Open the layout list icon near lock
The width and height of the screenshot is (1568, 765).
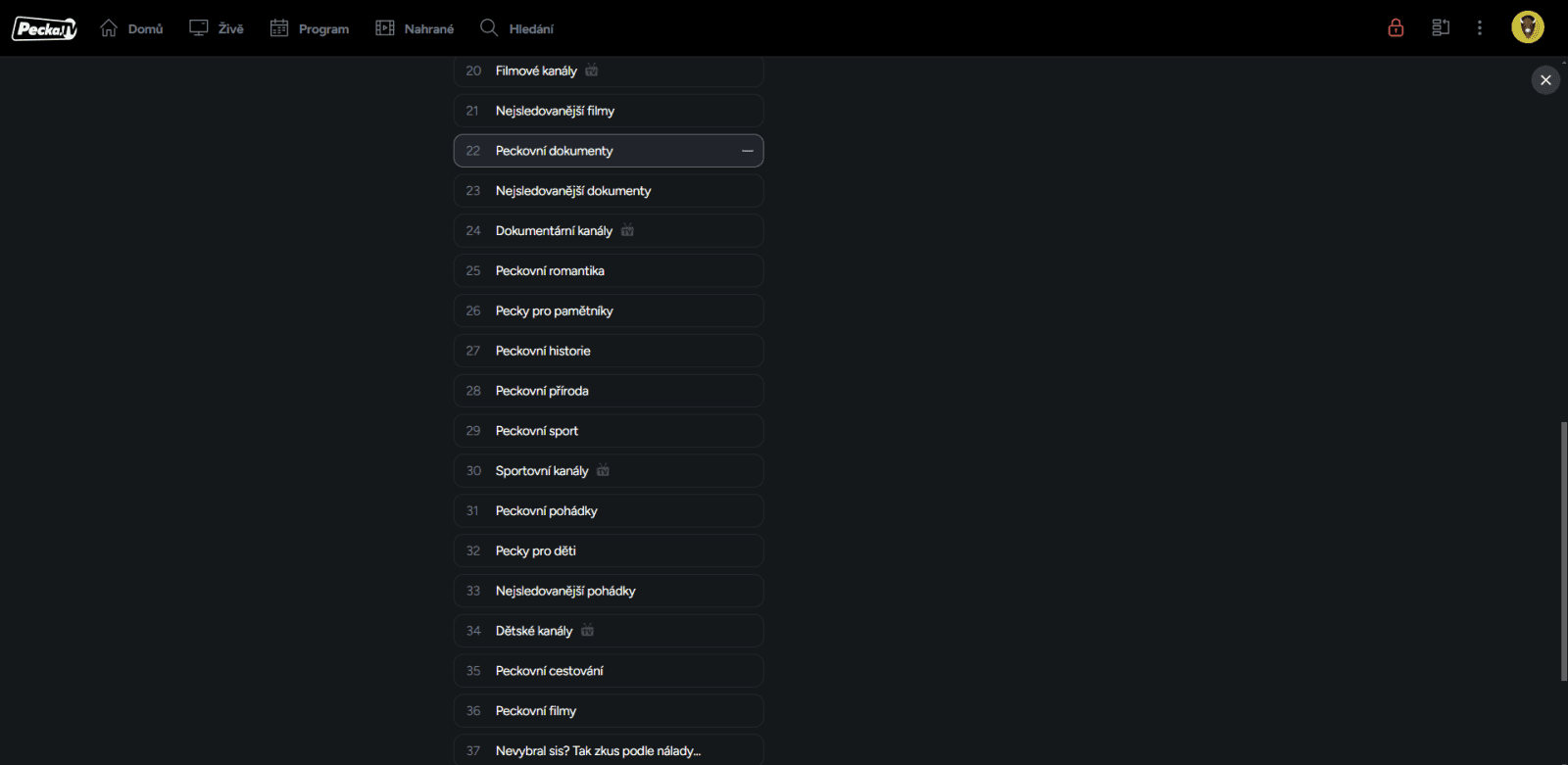(x=1441, y=27)
